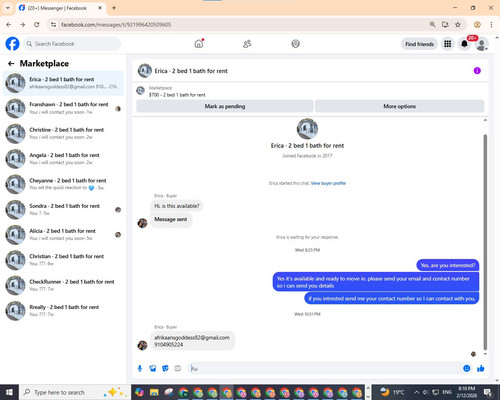Click the 'Hi, is this available?' message
The height and width of the screenshot is (400, 500).
pos(177,206)
